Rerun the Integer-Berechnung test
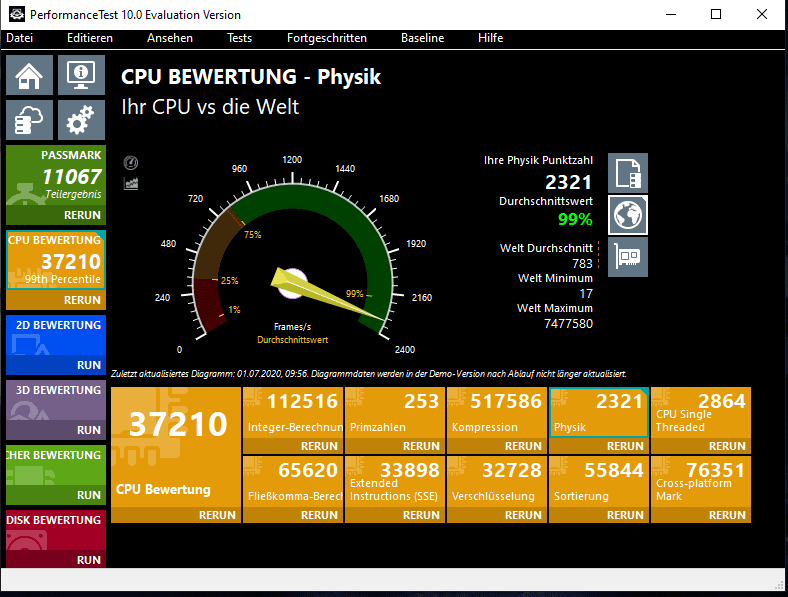The width and height of the screenshot is (788, 597). click(x=319, y=446)
